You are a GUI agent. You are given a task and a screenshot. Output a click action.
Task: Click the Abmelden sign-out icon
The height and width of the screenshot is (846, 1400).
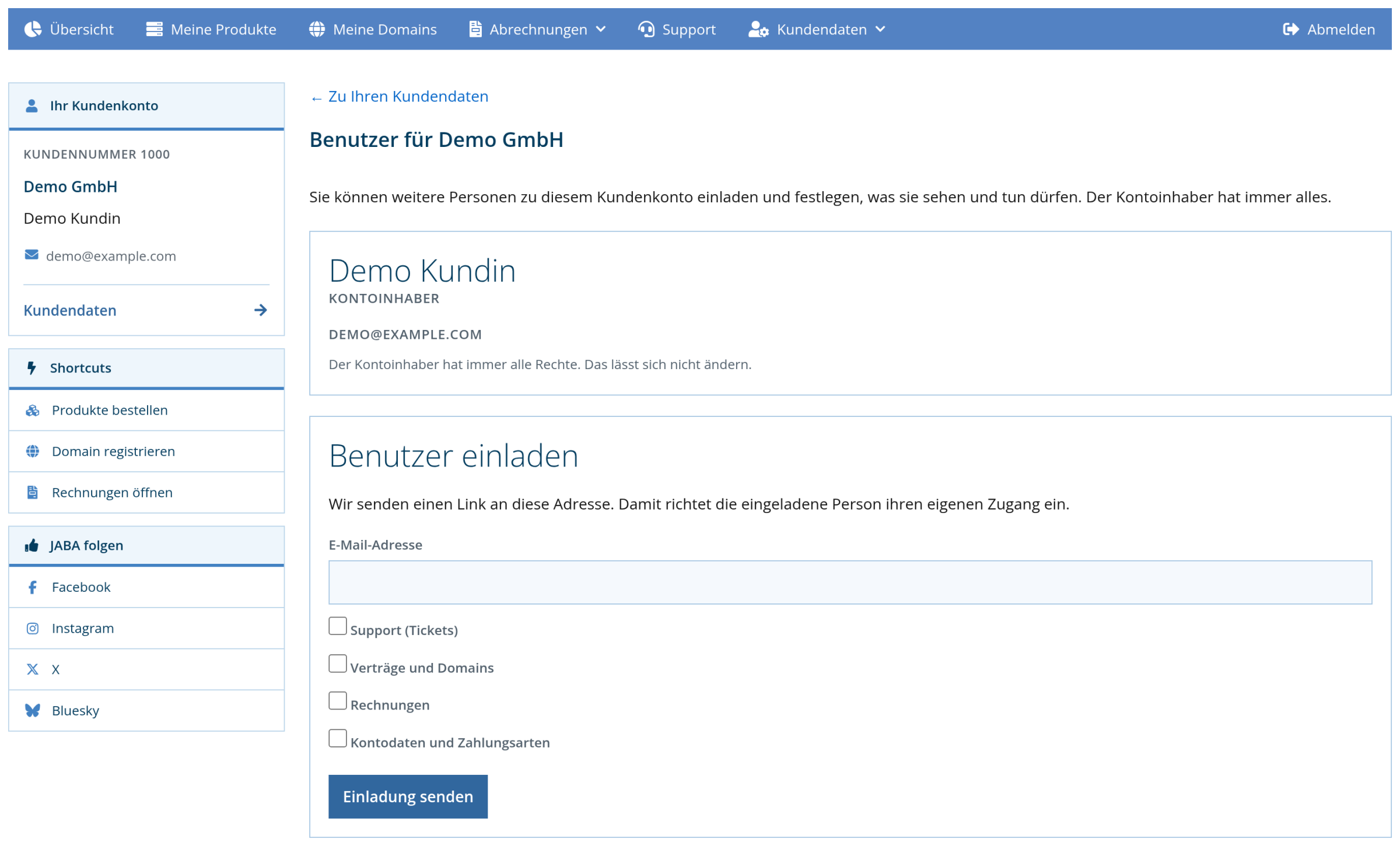1291,29
